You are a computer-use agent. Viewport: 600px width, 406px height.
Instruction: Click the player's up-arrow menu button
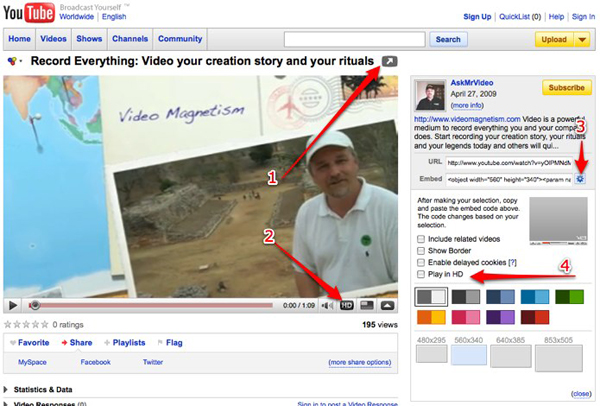388,305
